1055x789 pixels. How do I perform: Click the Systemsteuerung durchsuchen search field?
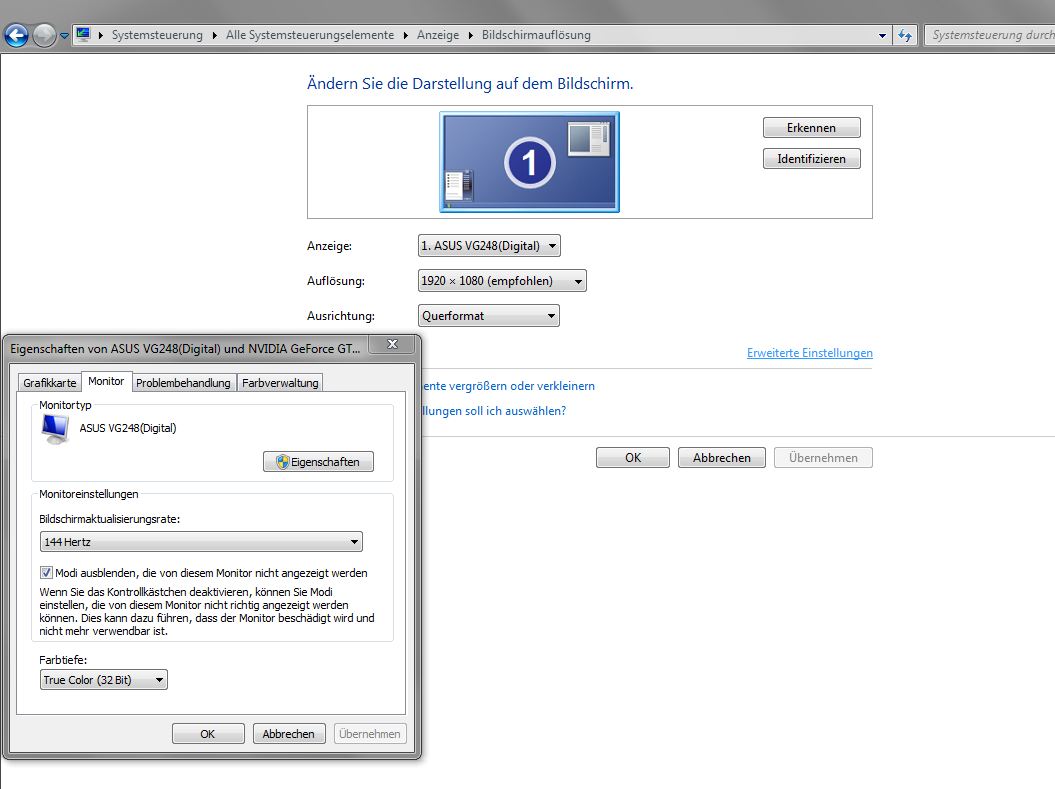pos(990,35)
